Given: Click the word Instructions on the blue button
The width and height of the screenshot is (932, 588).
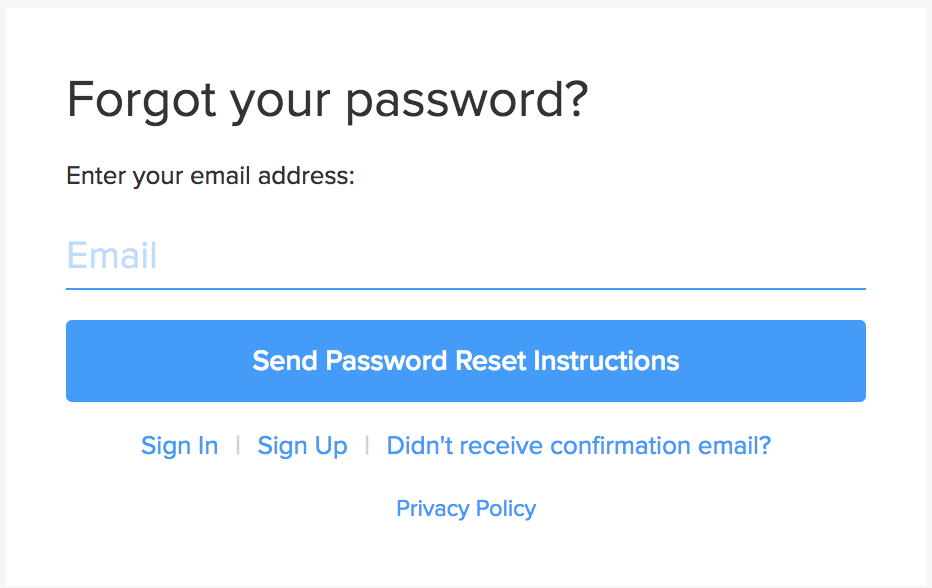Looking at the screenshot, I should tap(606, 361).
